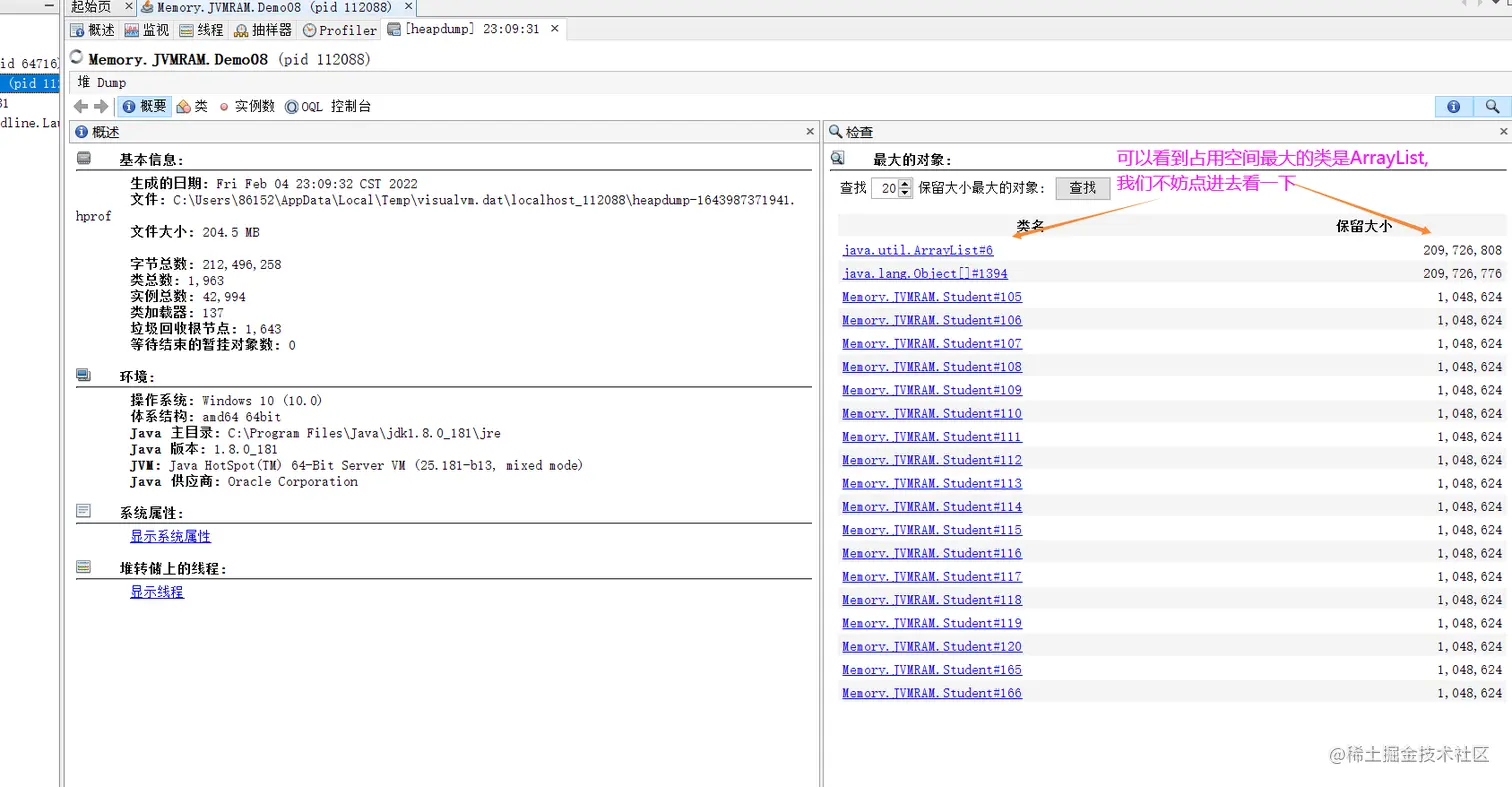The image size is (1512, 787).
Task: Open Memory.JVMRAM.Student#119 link
Action: click(932, 623)
